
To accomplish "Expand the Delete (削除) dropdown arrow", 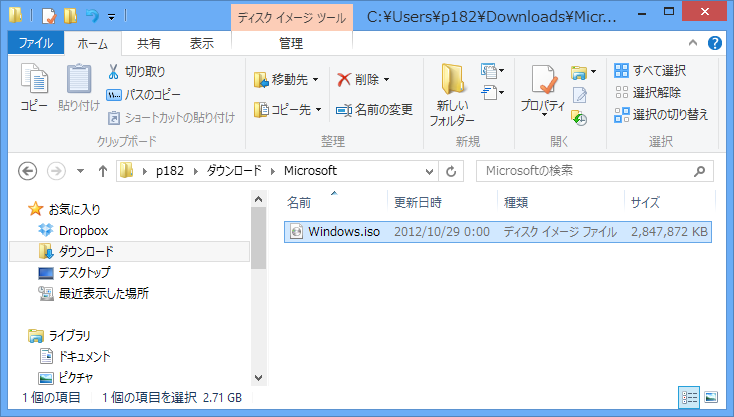I will point(387,80).
